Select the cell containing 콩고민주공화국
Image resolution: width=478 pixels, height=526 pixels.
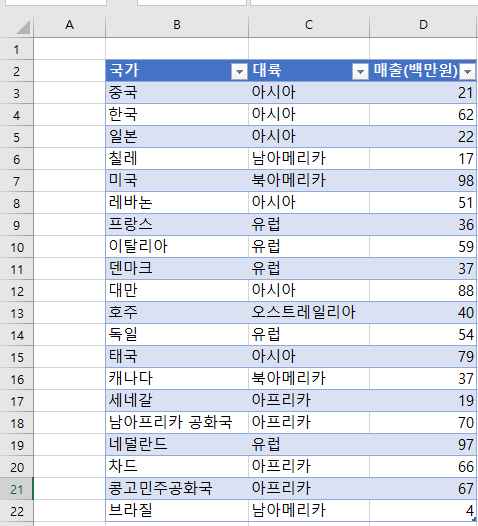tap(177, 489)
